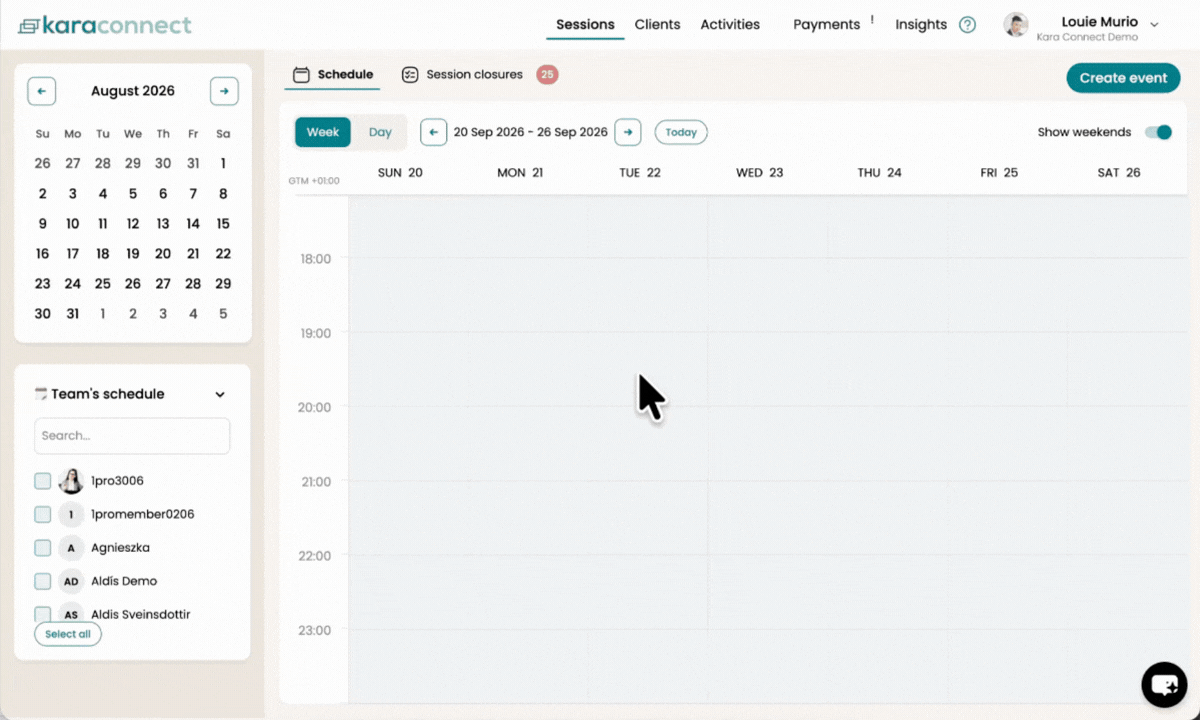1200x720 pixels.
Task: Click the WED 23 column header
Action: pos(760,173)
